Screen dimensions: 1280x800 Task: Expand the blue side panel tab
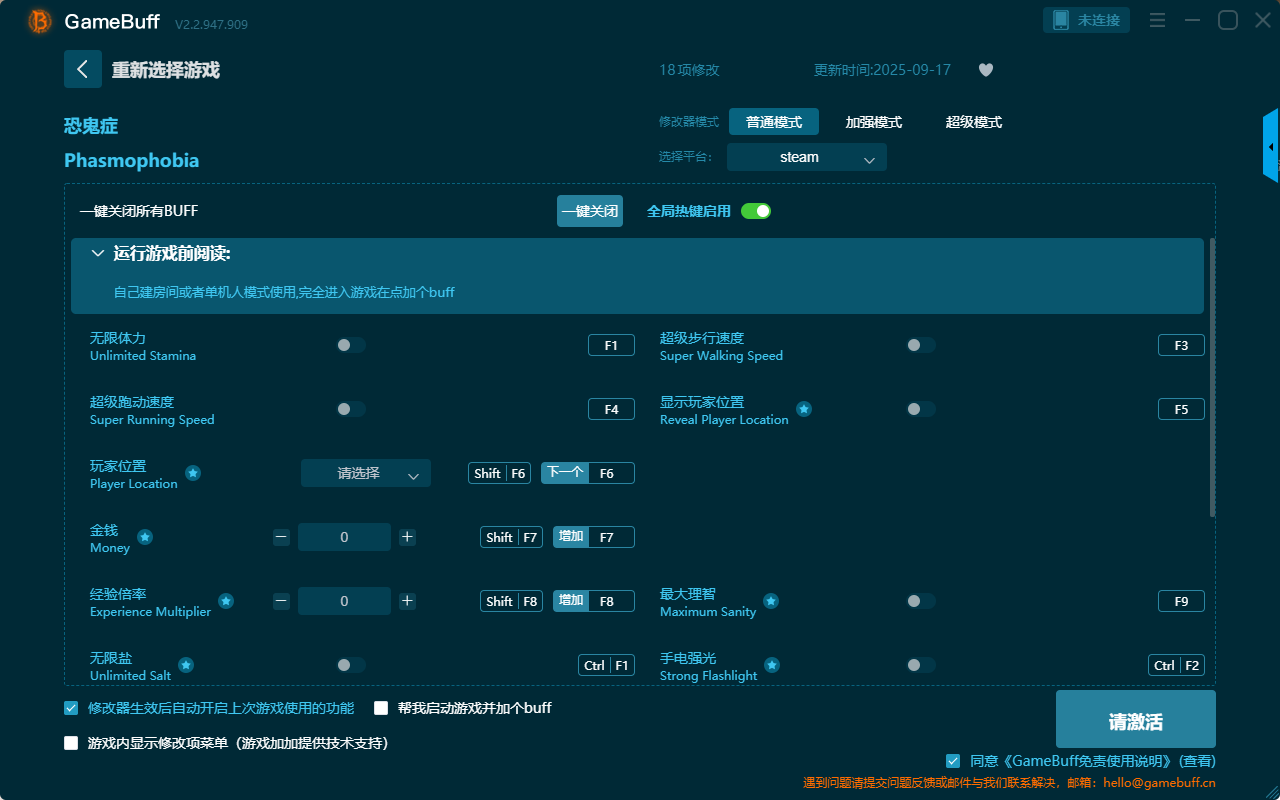click(x=1271, y=146)
